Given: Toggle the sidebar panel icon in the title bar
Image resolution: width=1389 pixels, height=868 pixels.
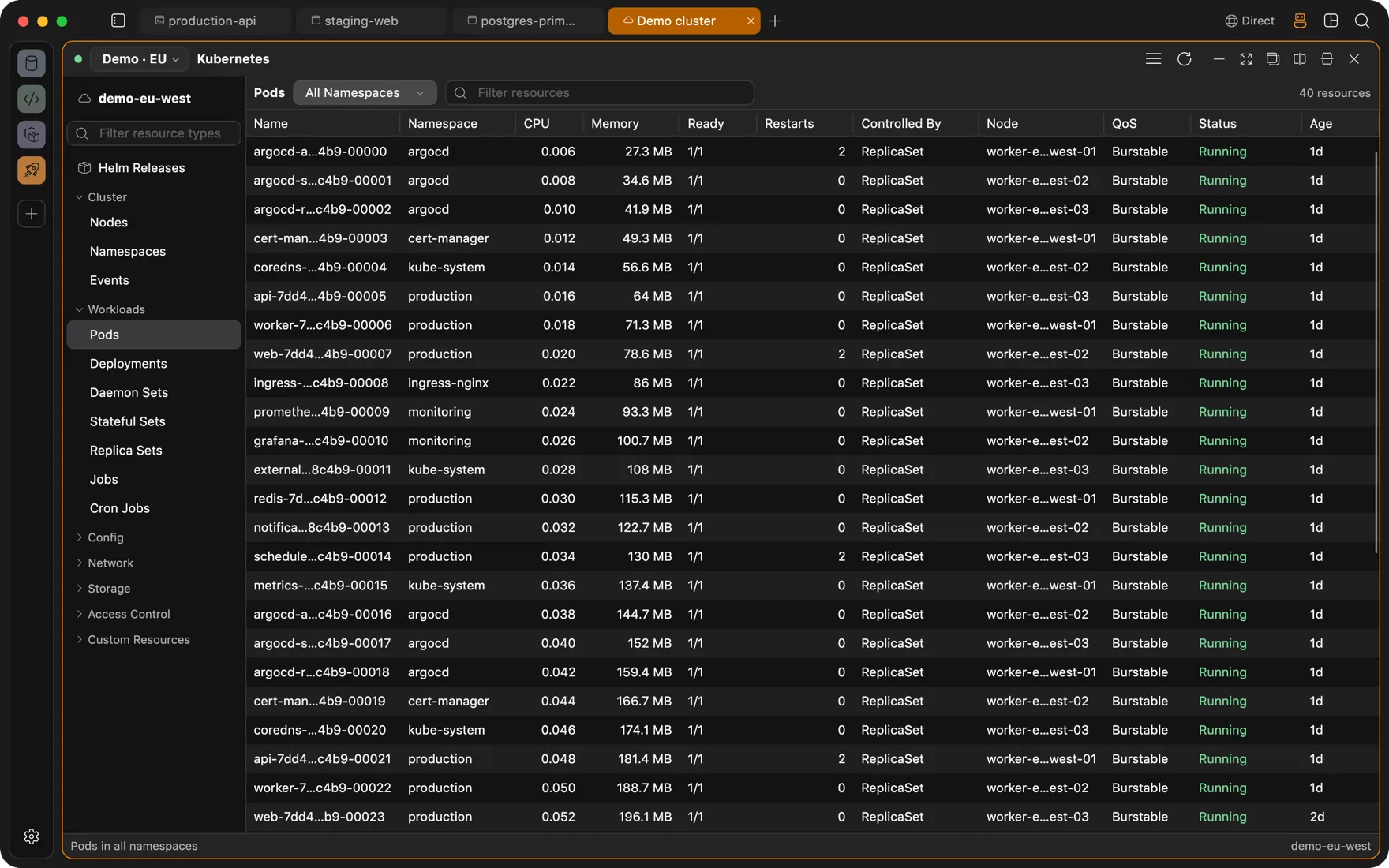Looking at the screenshot, I should tap(118, 21).
